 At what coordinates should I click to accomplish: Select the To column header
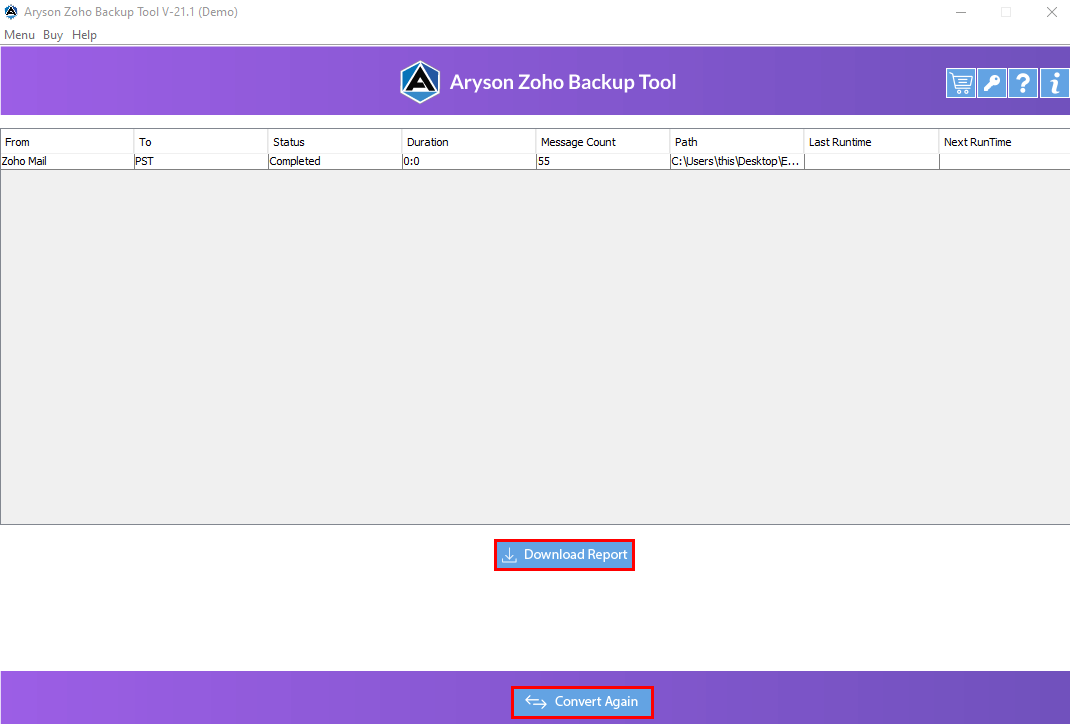tap(201, 142)
